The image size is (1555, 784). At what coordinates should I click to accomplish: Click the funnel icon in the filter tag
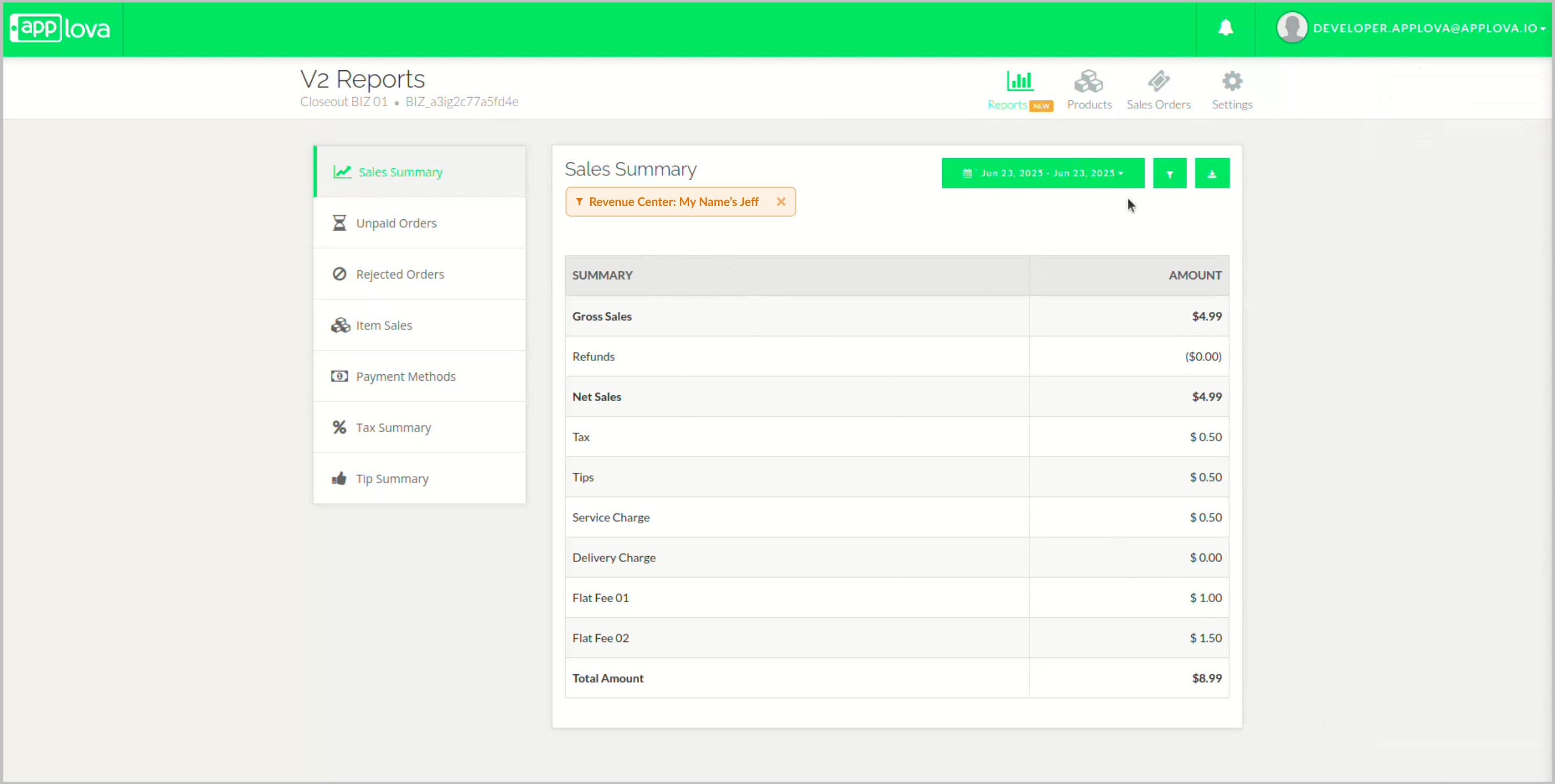(580, 202)
